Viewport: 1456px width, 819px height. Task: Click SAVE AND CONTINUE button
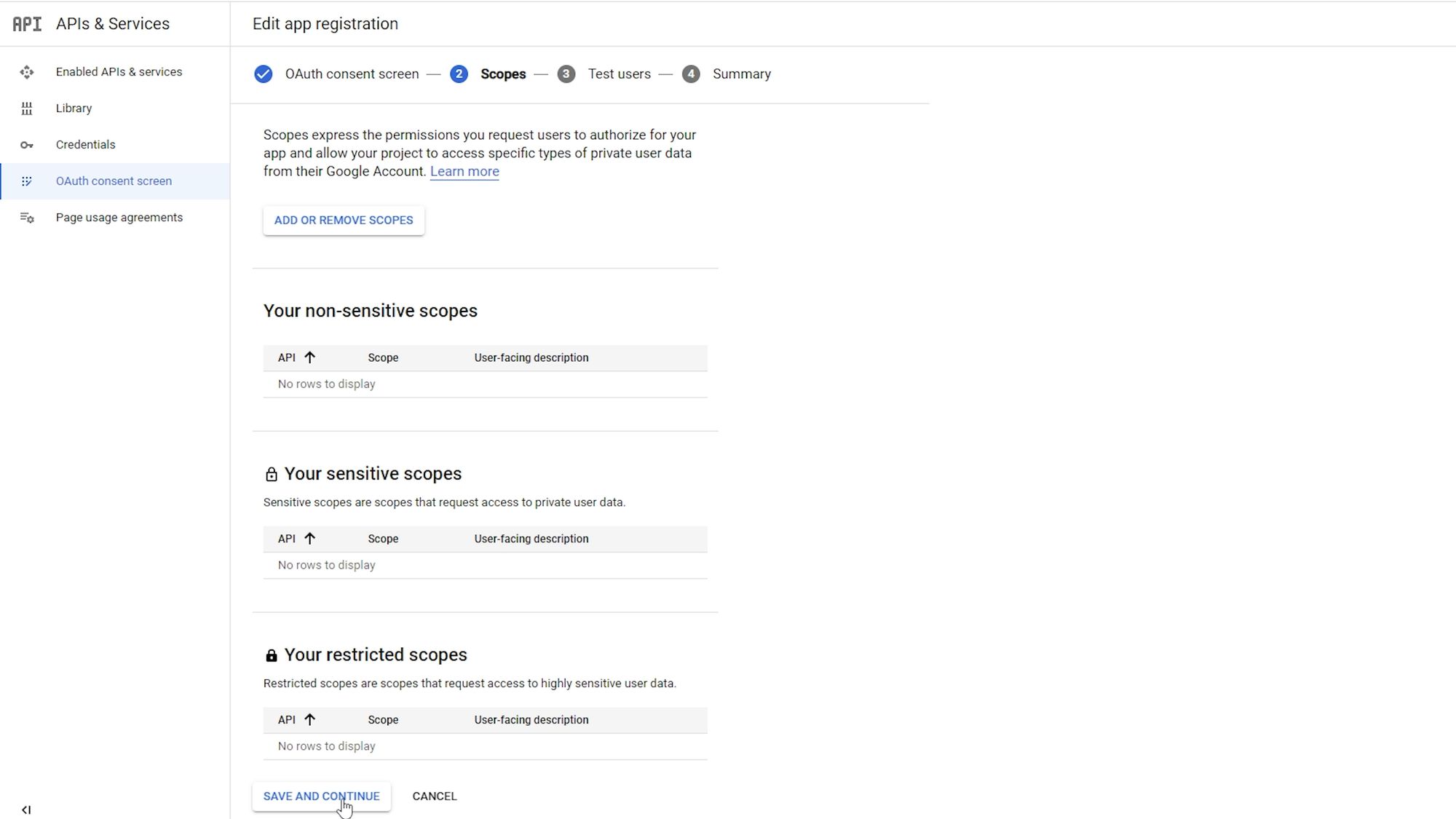321,795
